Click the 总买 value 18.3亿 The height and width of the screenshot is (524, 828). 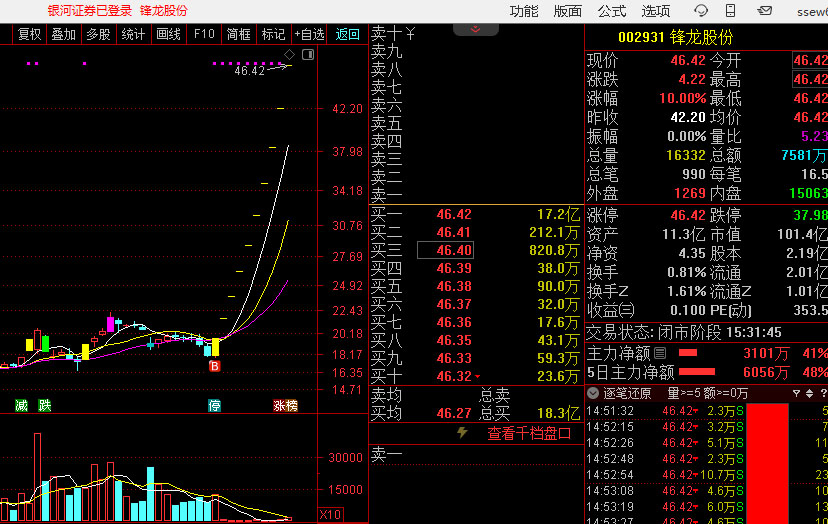[558, 413]
